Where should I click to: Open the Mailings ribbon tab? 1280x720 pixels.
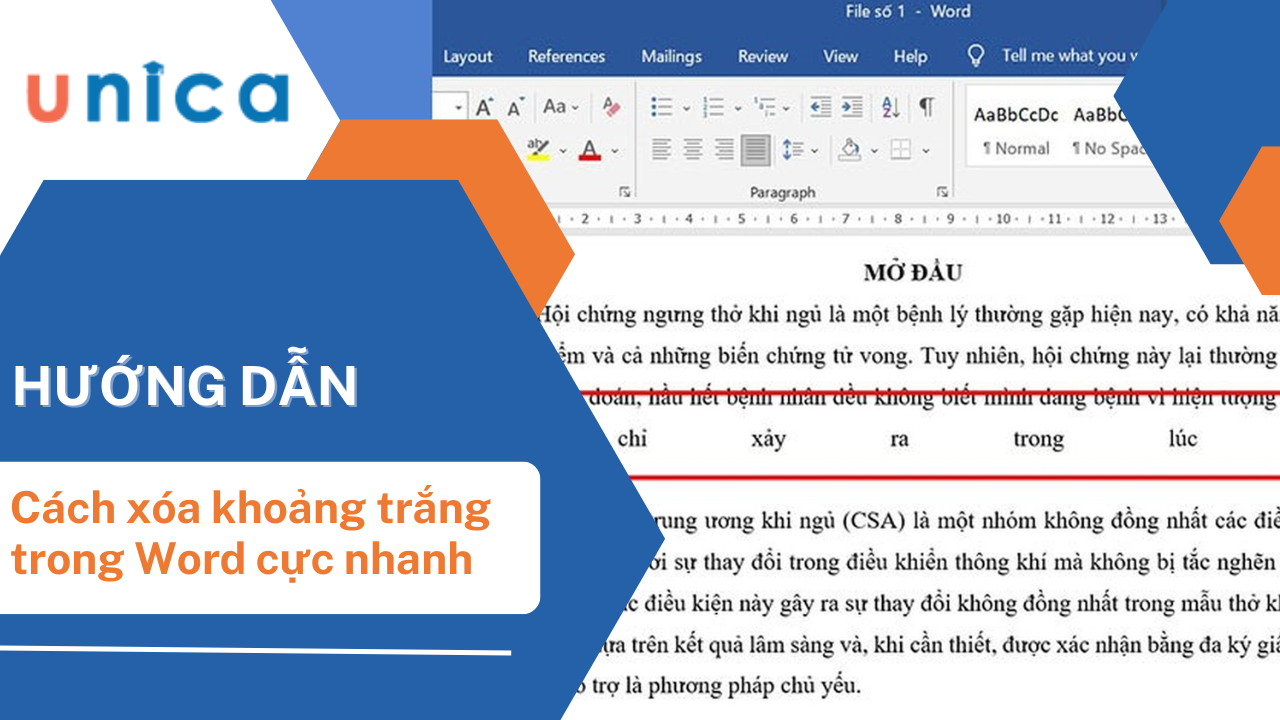tap(671, 56)
